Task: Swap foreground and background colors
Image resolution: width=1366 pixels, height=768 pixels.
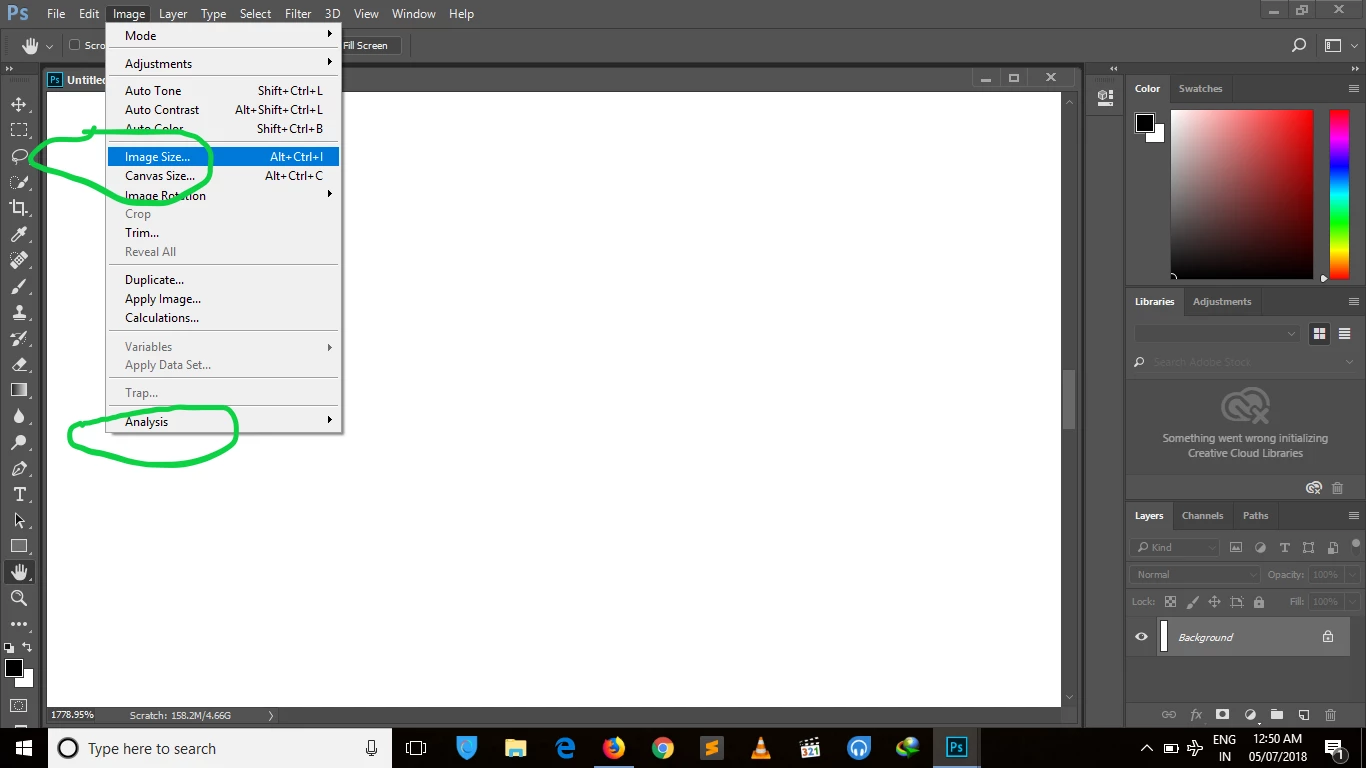Action: [27, 648]
